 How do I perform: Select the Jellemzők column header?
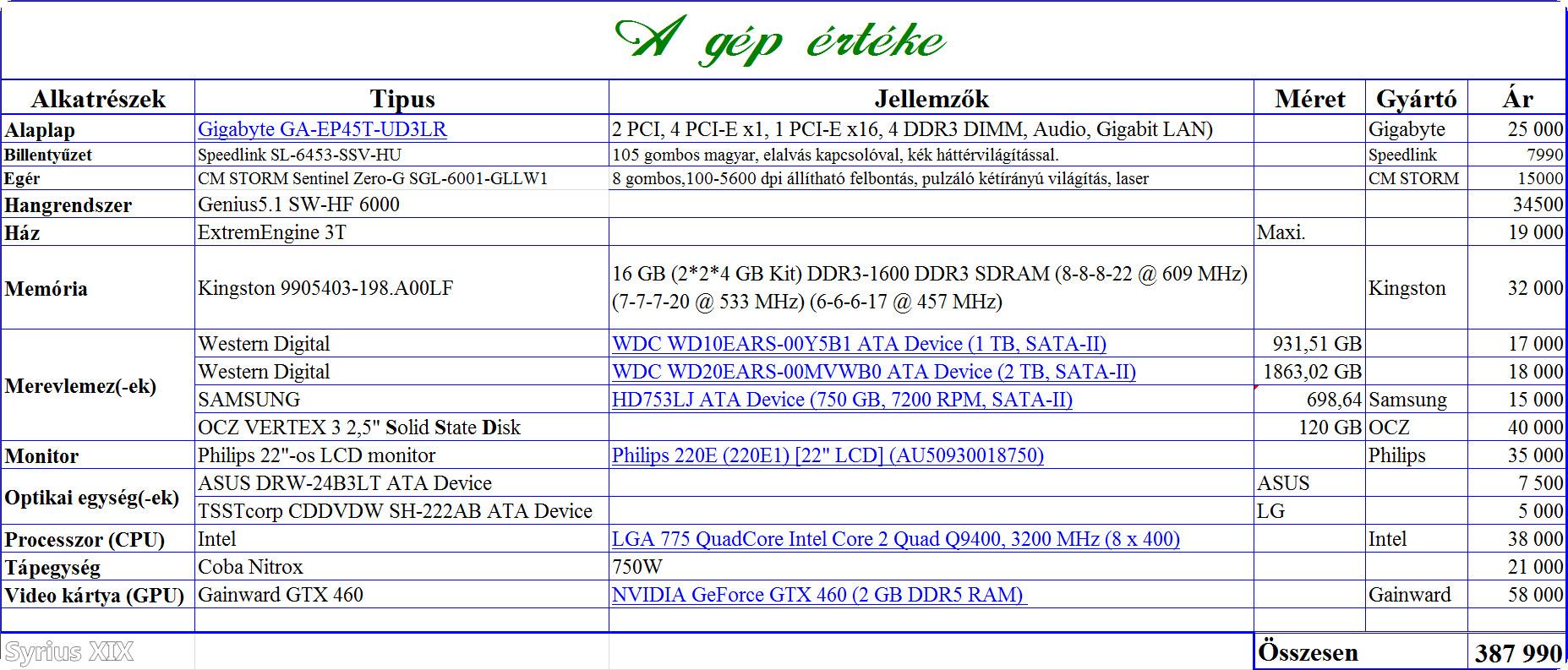(932, 99)
